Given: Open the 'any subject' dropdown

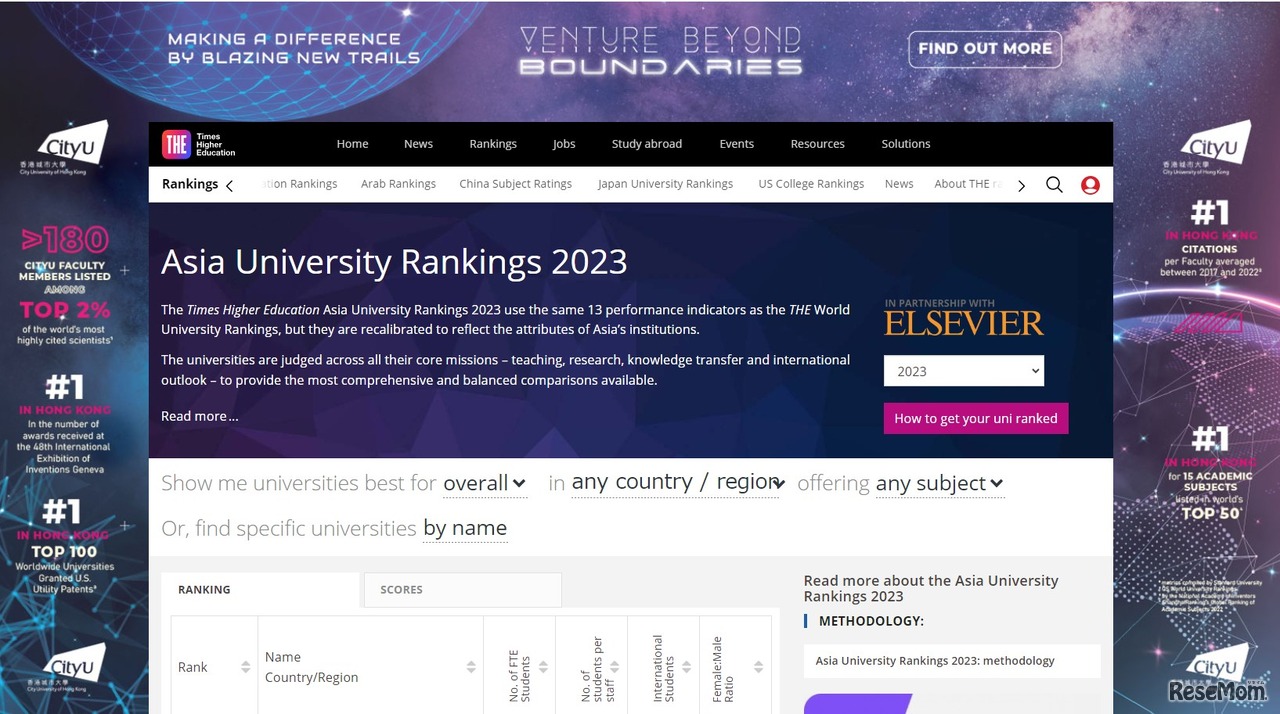Looking at the screenshot, I should [940, 483].
